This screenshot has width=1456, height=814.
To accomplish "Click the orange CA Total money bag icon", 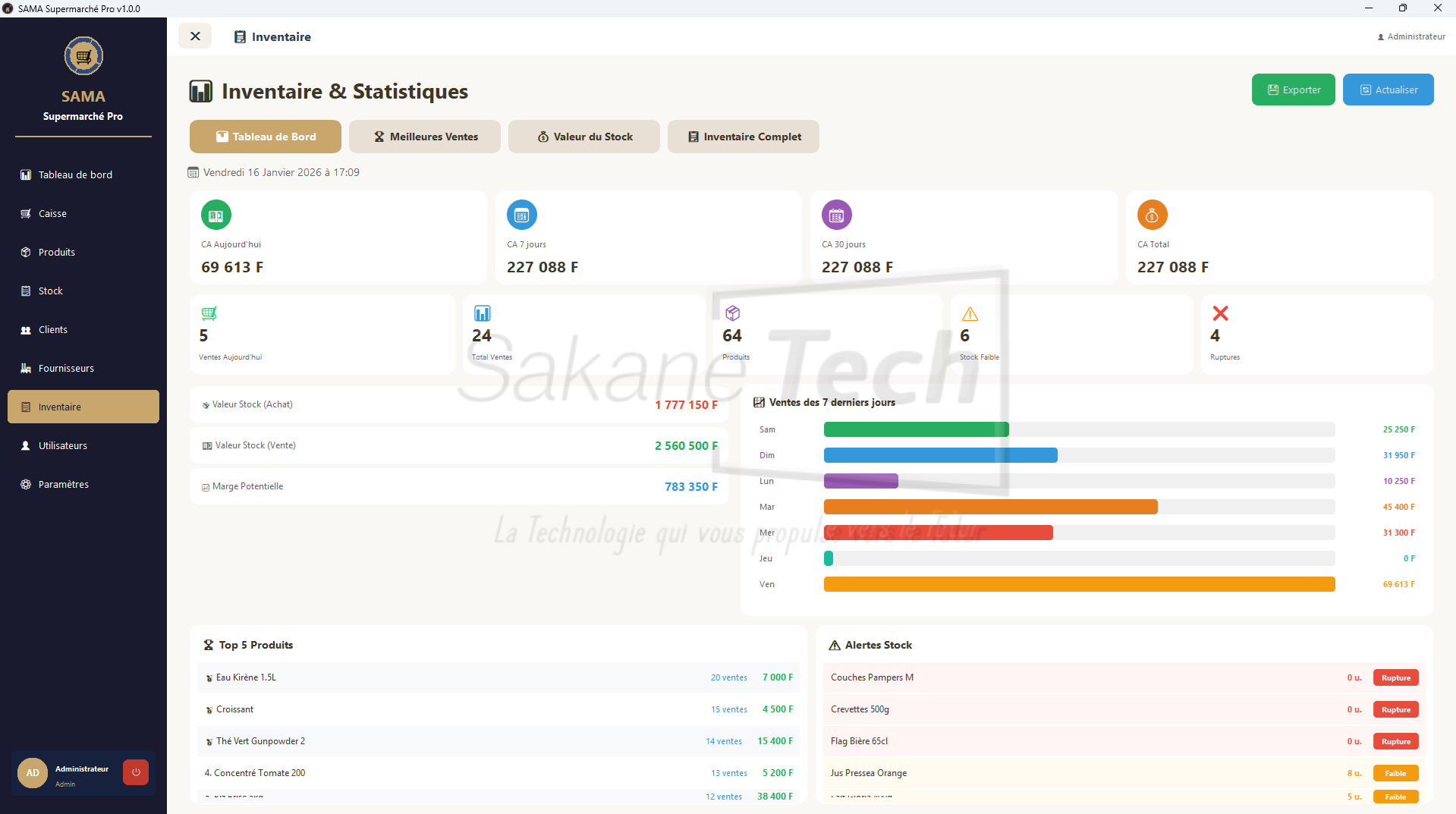I will (x=1153, y=215).
